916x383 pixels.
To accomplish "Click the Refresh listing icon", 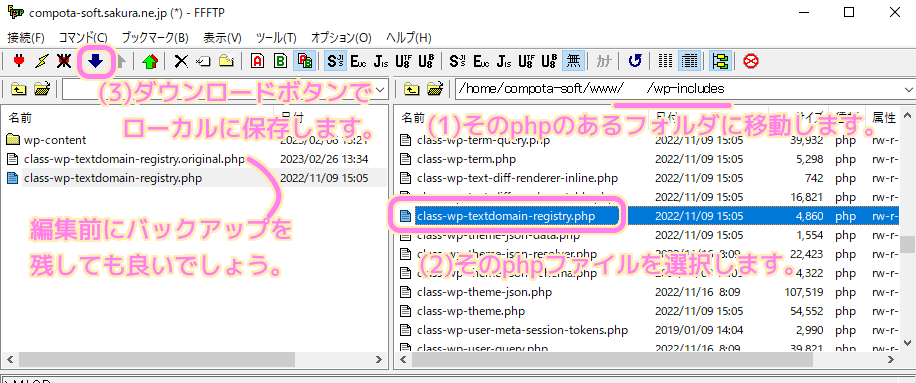I will (635, 61).
